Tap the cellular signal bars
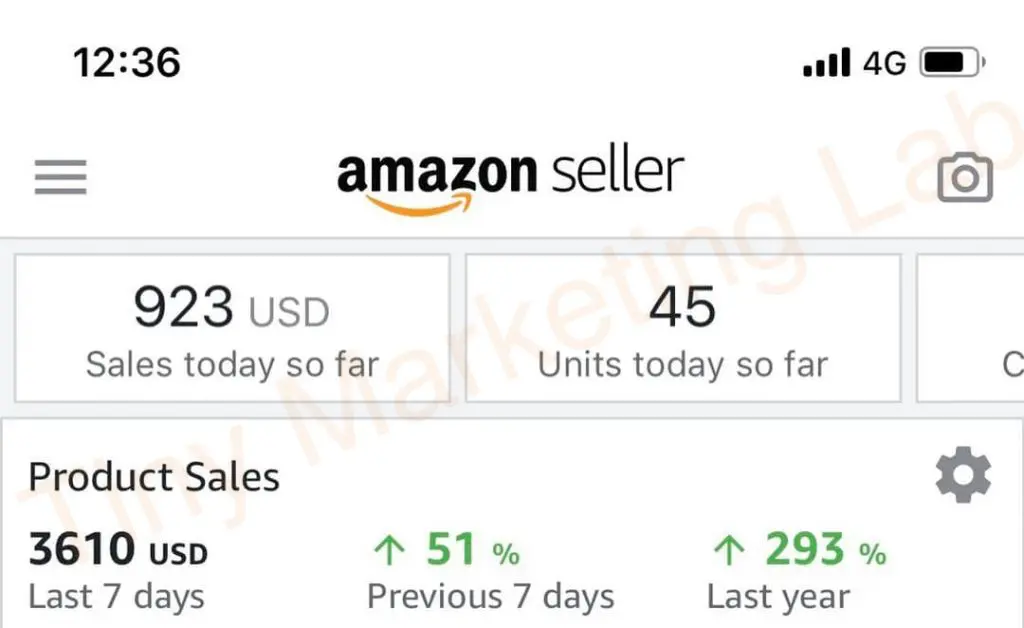 coord(827,62)
